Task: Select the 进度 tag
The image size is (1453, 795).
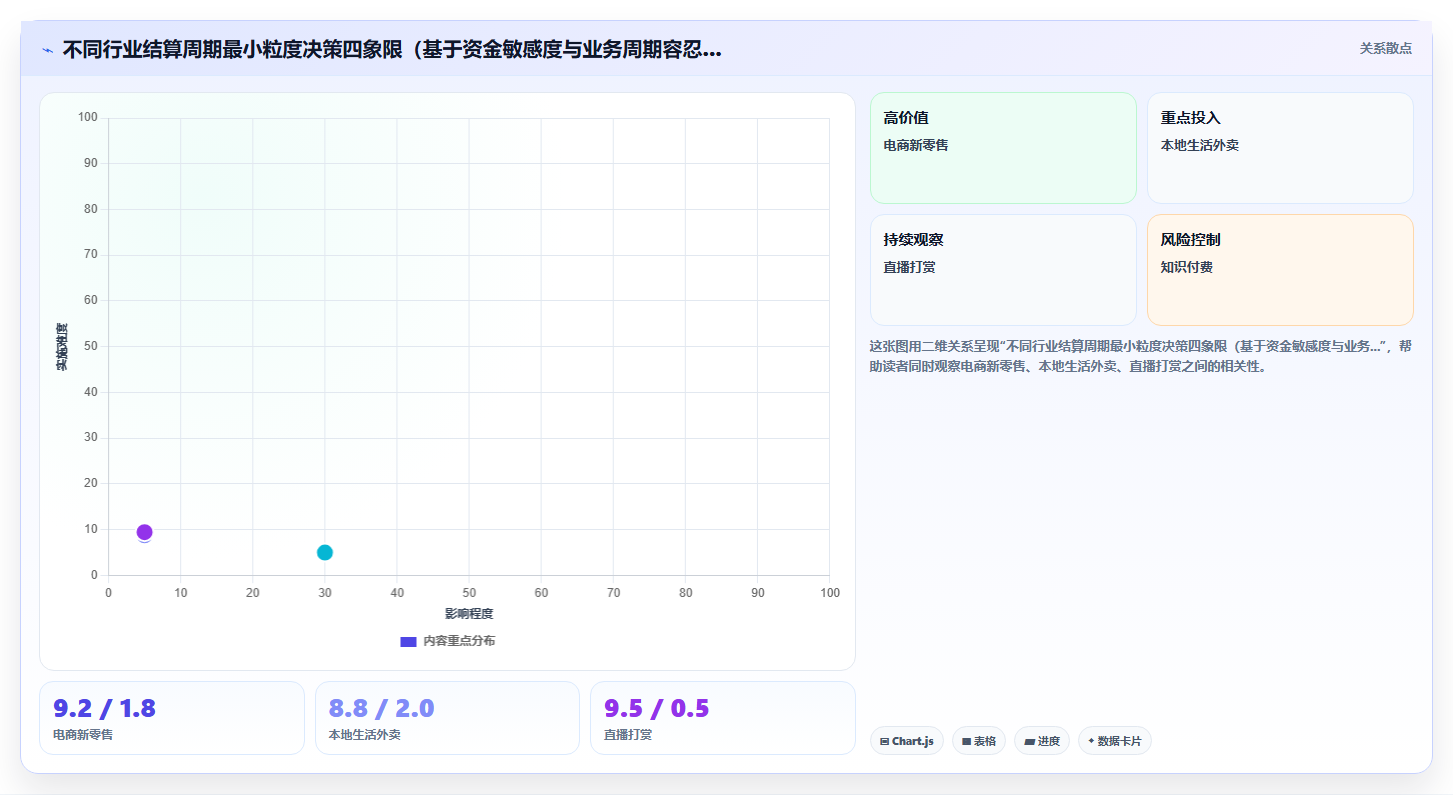Action: coord(1042,741)
